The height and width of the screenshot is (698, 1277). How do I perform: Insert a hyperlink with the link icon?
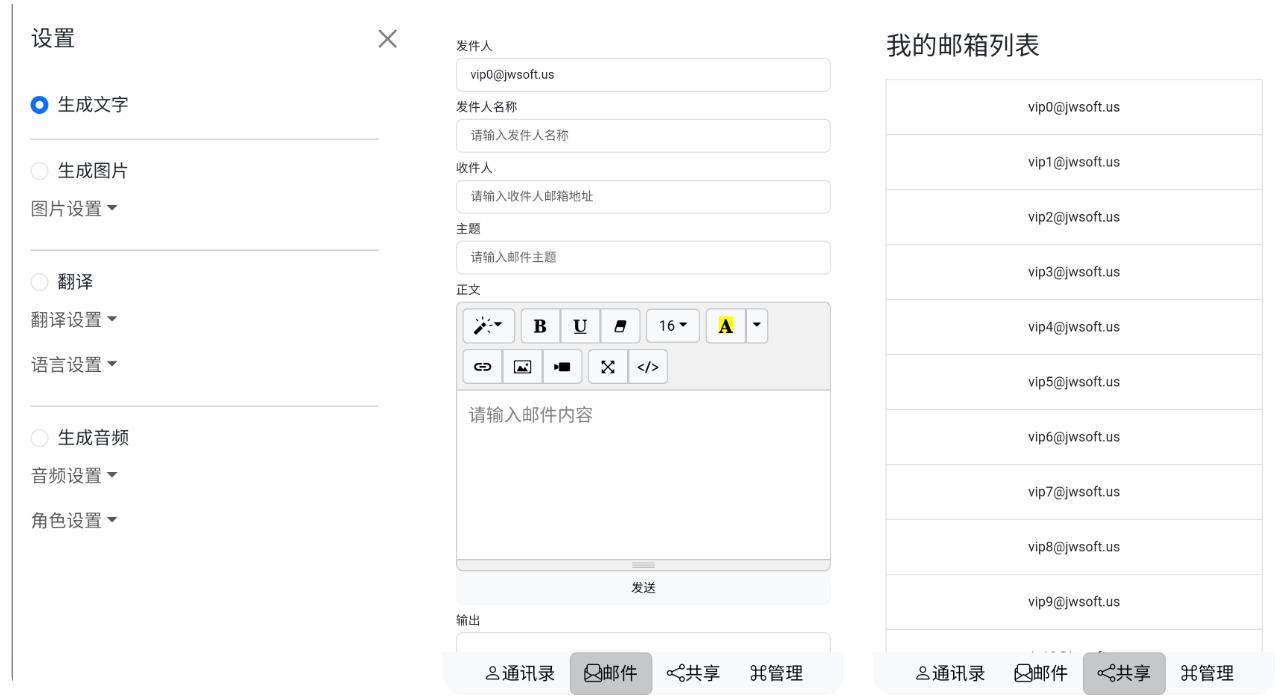pyautogui.click(x=482, y=367)
